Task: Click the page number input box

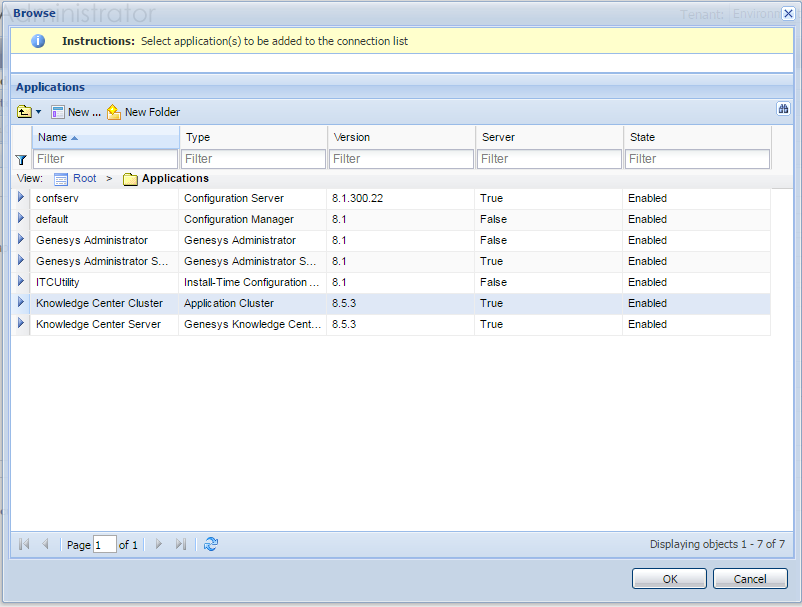Action: click(105, 545)
